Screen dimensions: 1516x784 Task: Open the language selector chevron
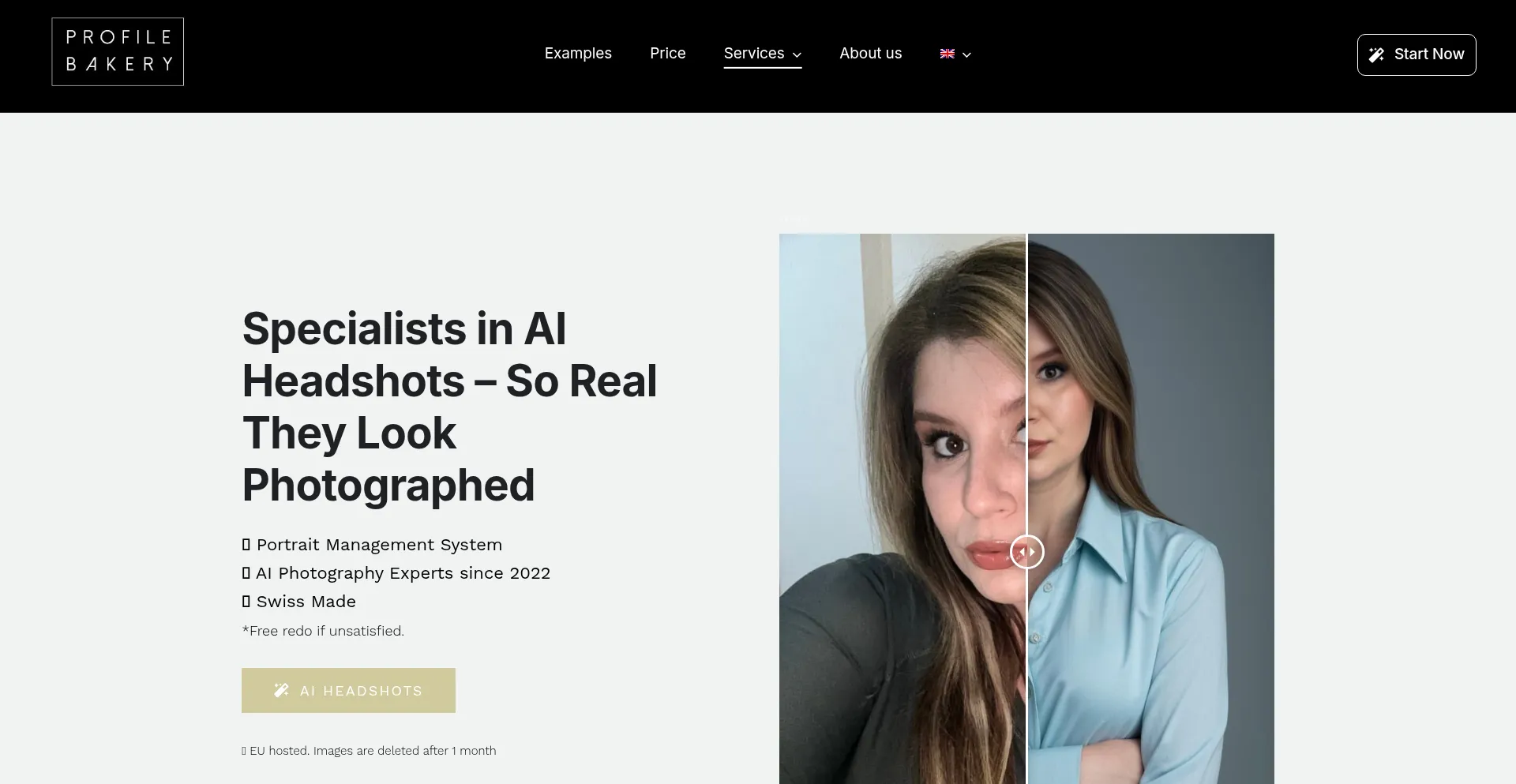(x=966, y=54)
